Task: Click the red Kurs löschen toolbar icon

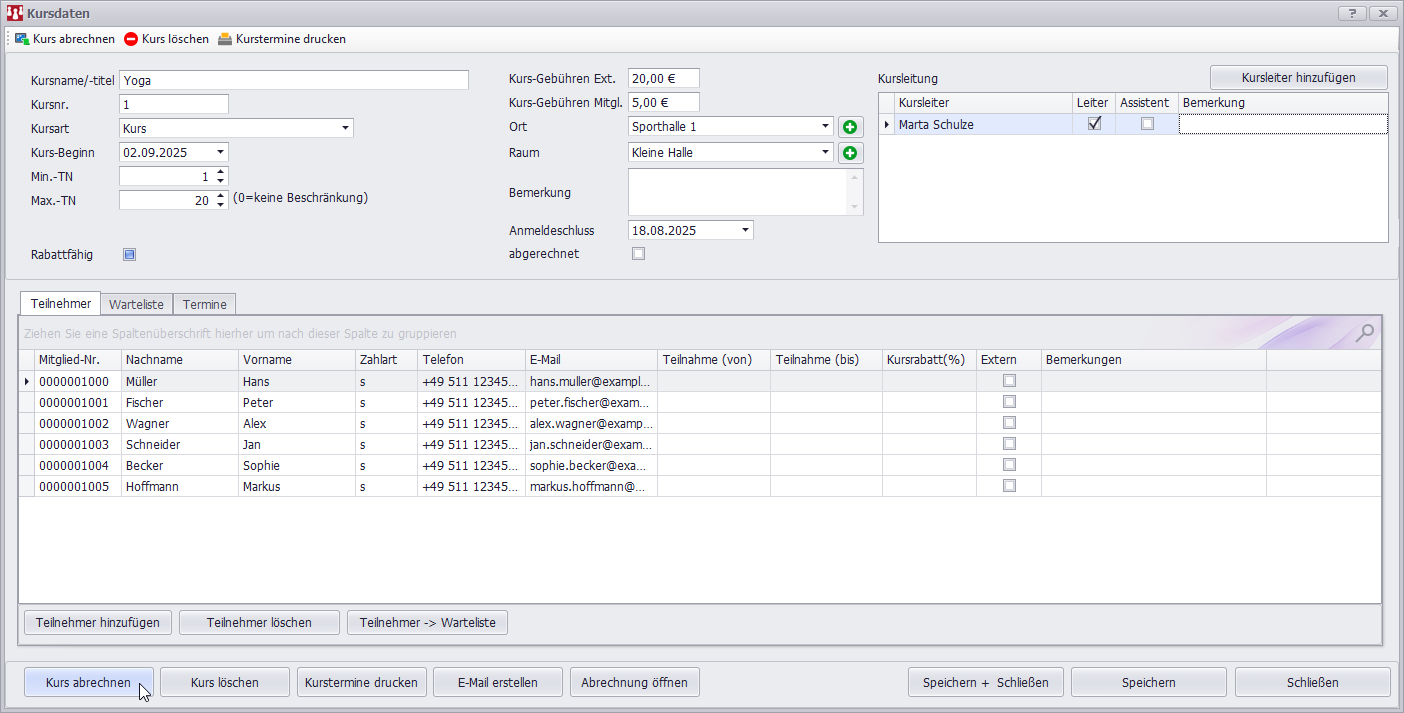Action: click(132, 39)
